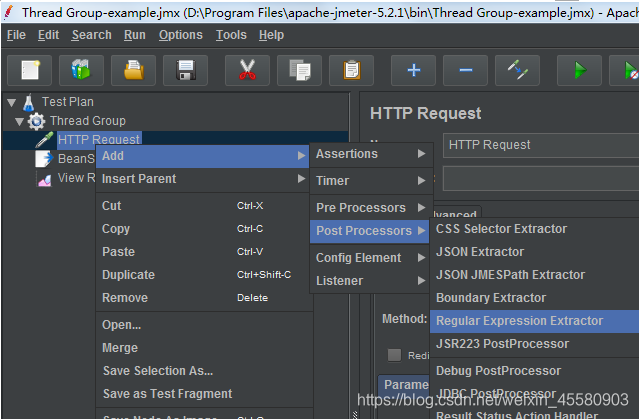Select JSR223 PostProcessor
Image resolution: width=639 pixels, height=419 pixels.
pyautogui.click(x=535, y=344)
